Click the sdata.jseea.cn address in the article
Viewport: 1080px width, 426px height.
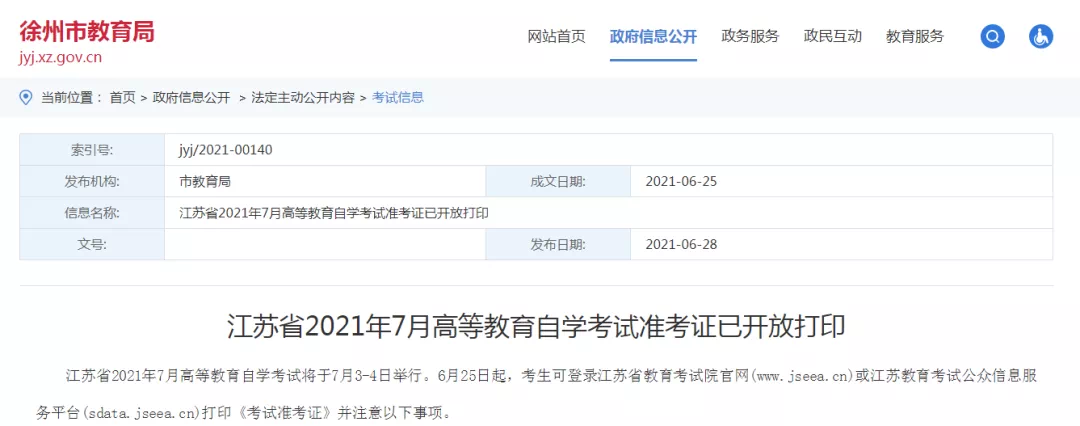click(142, 414)
